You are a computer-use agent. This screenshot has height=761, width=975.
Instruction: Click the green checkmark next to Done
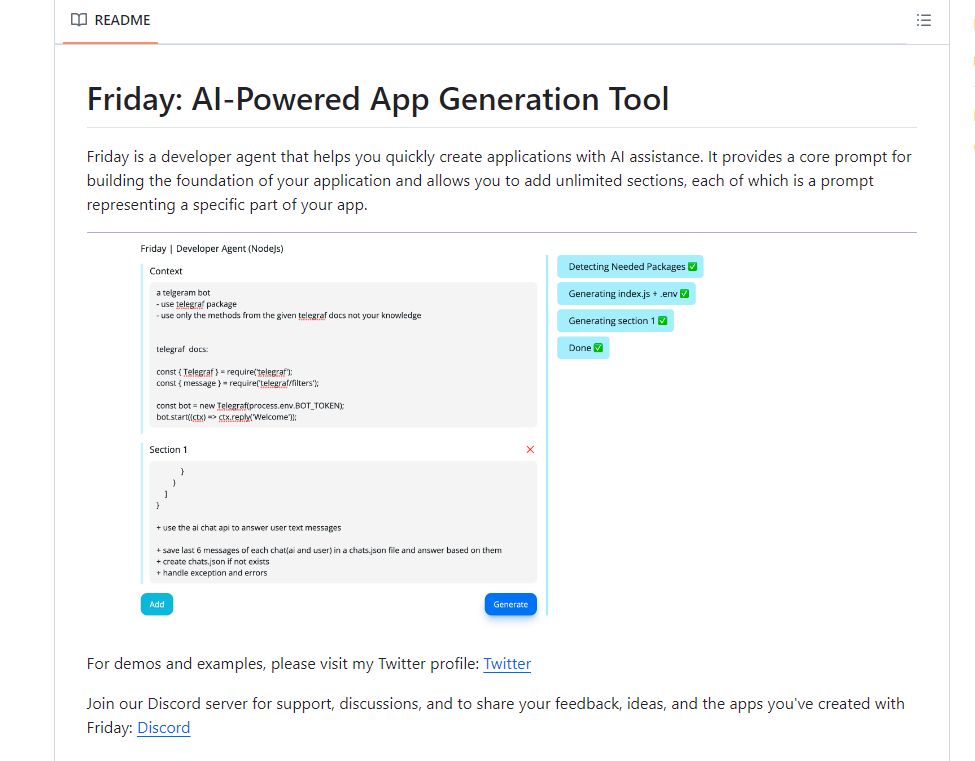click(598, 348)
